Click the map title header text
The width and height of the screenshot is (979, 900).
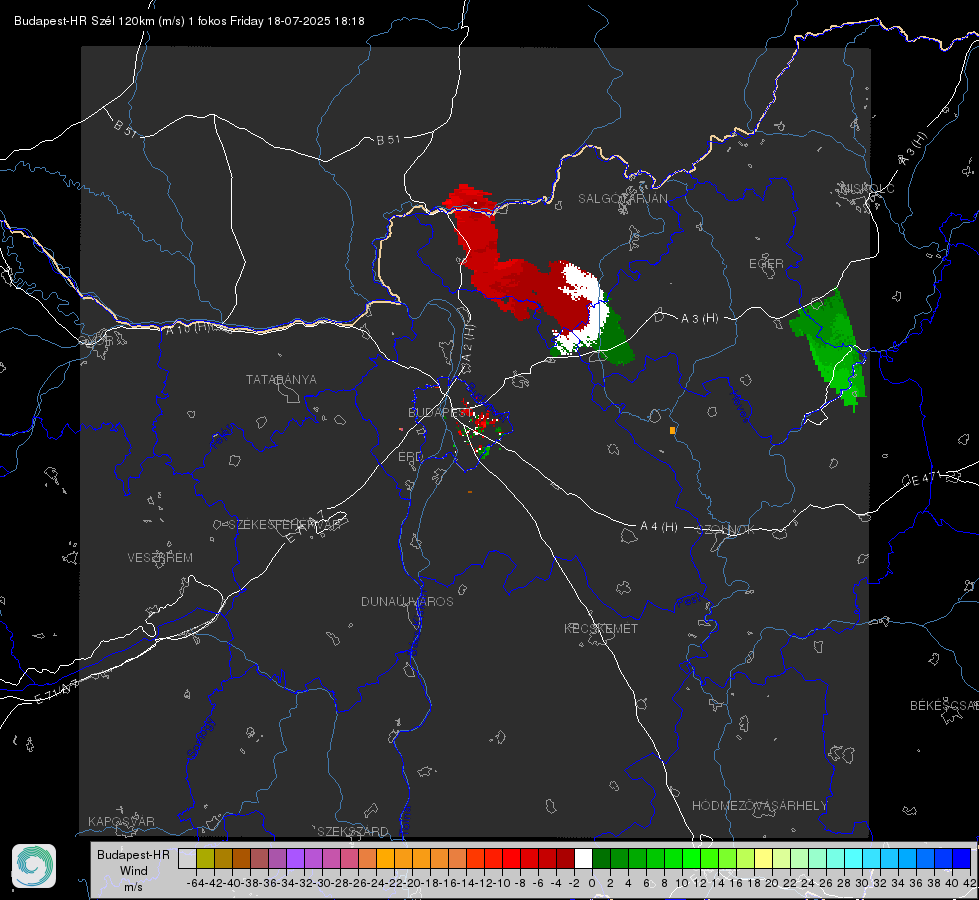click(x=189, y=21)
